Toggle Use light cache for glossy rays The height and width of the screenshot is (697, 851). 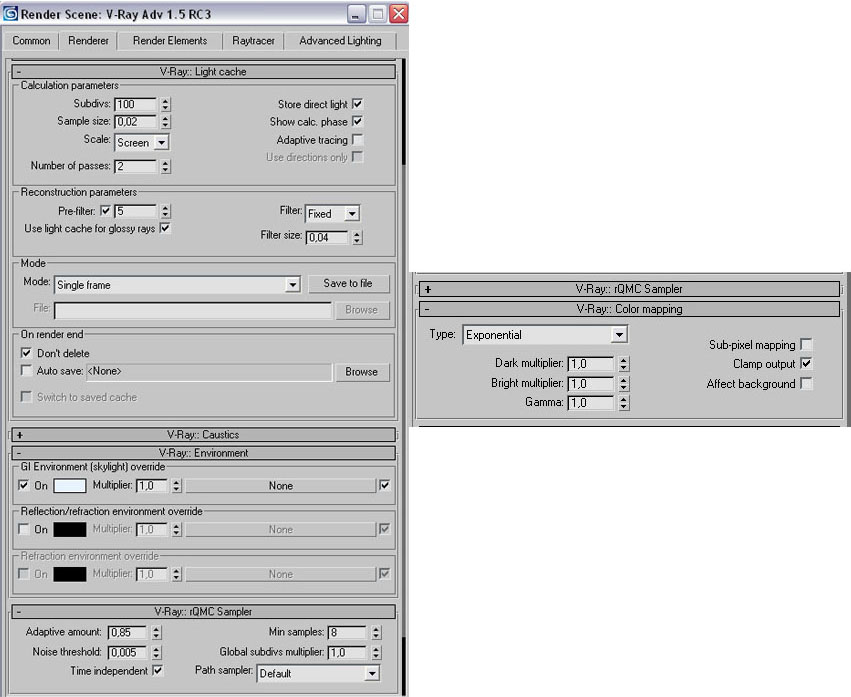165,228
